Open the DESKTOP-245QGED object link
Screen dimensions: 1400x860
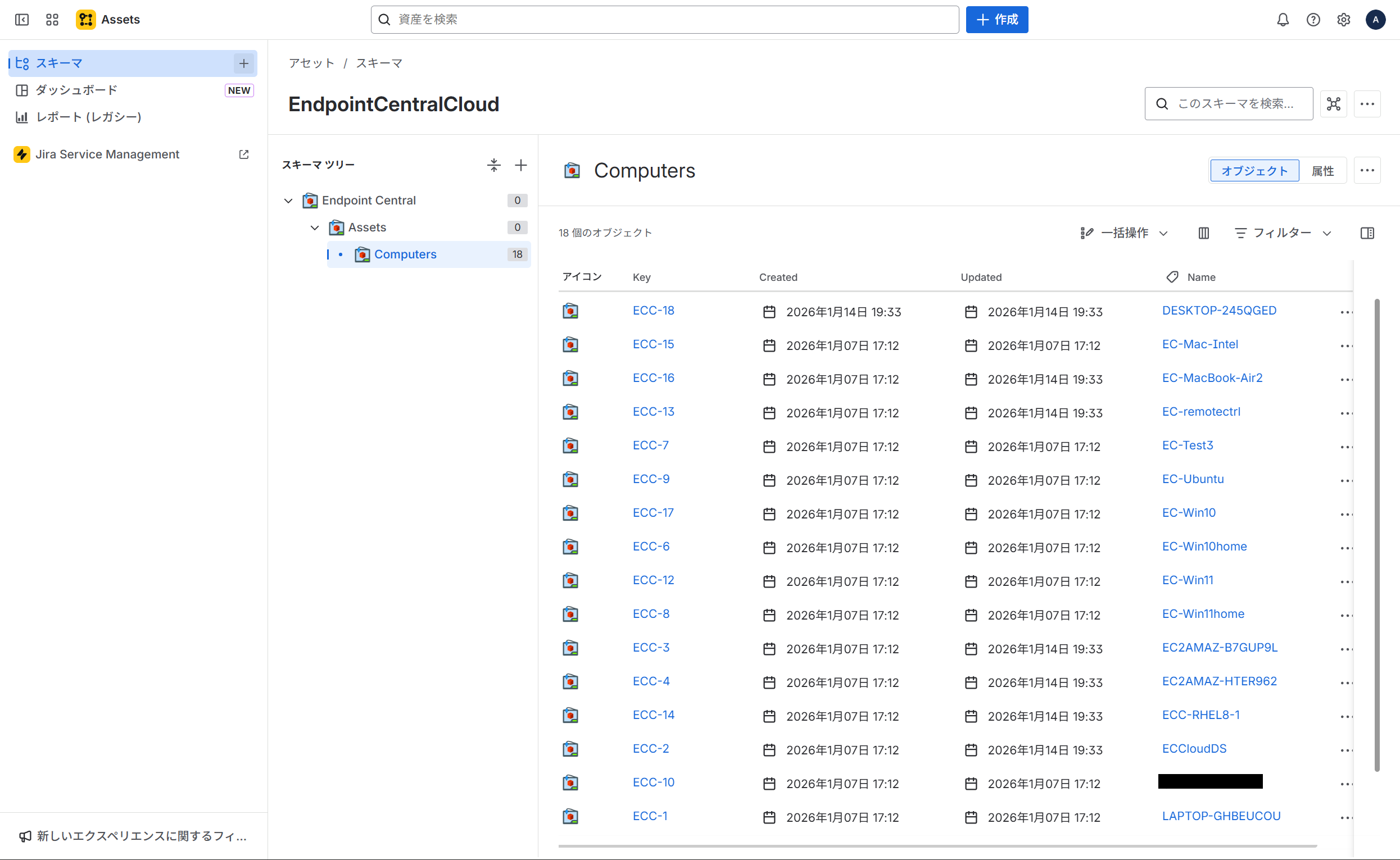pos(1219,311)
